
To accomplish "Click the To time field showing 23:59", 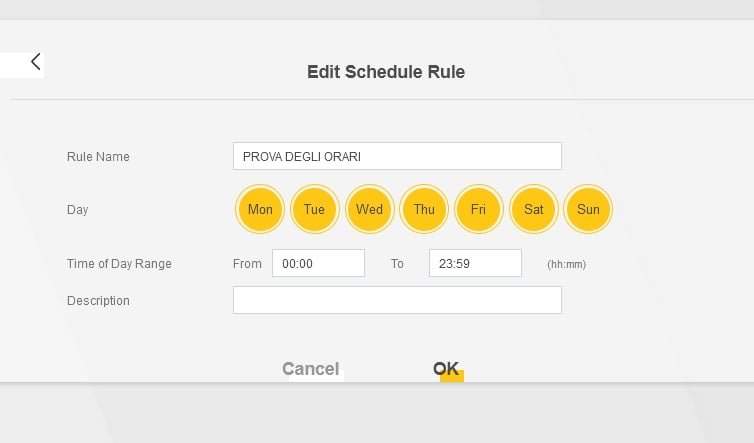I will click(475, 263).
